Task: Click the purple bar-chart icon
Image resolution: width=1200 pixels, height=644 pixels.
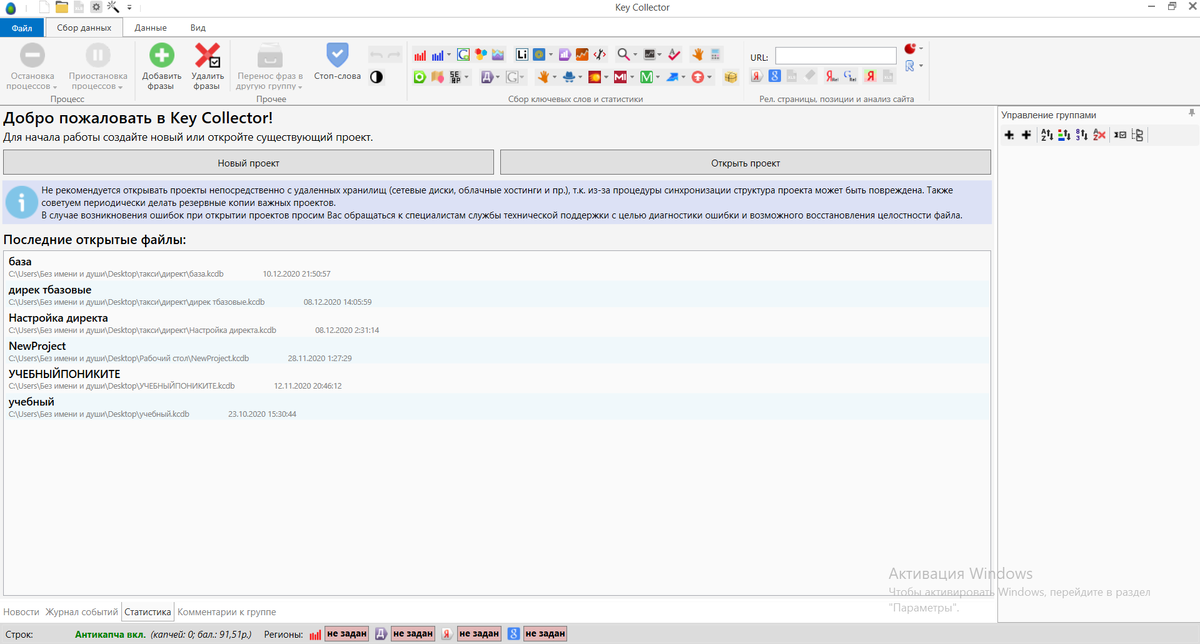Action: pos(564,55)
